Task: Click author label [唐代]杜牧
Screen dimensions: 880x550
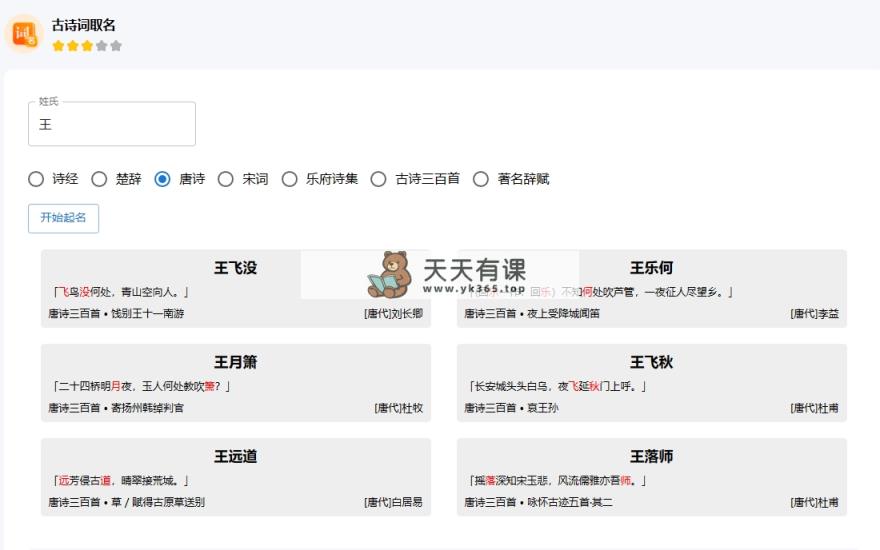Action: click(398, 408)
